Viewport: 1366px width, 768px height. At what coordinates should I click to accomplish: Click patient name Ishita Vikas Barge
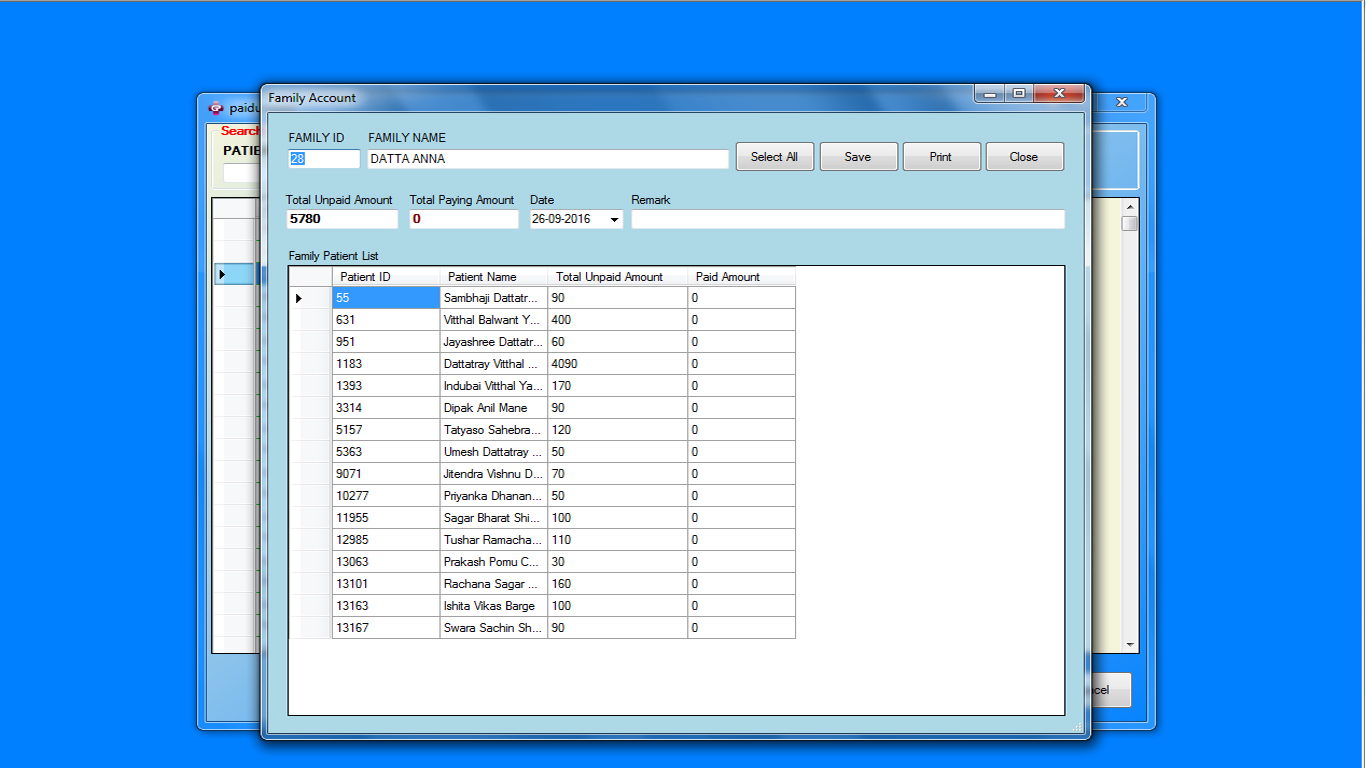[494, 606]
